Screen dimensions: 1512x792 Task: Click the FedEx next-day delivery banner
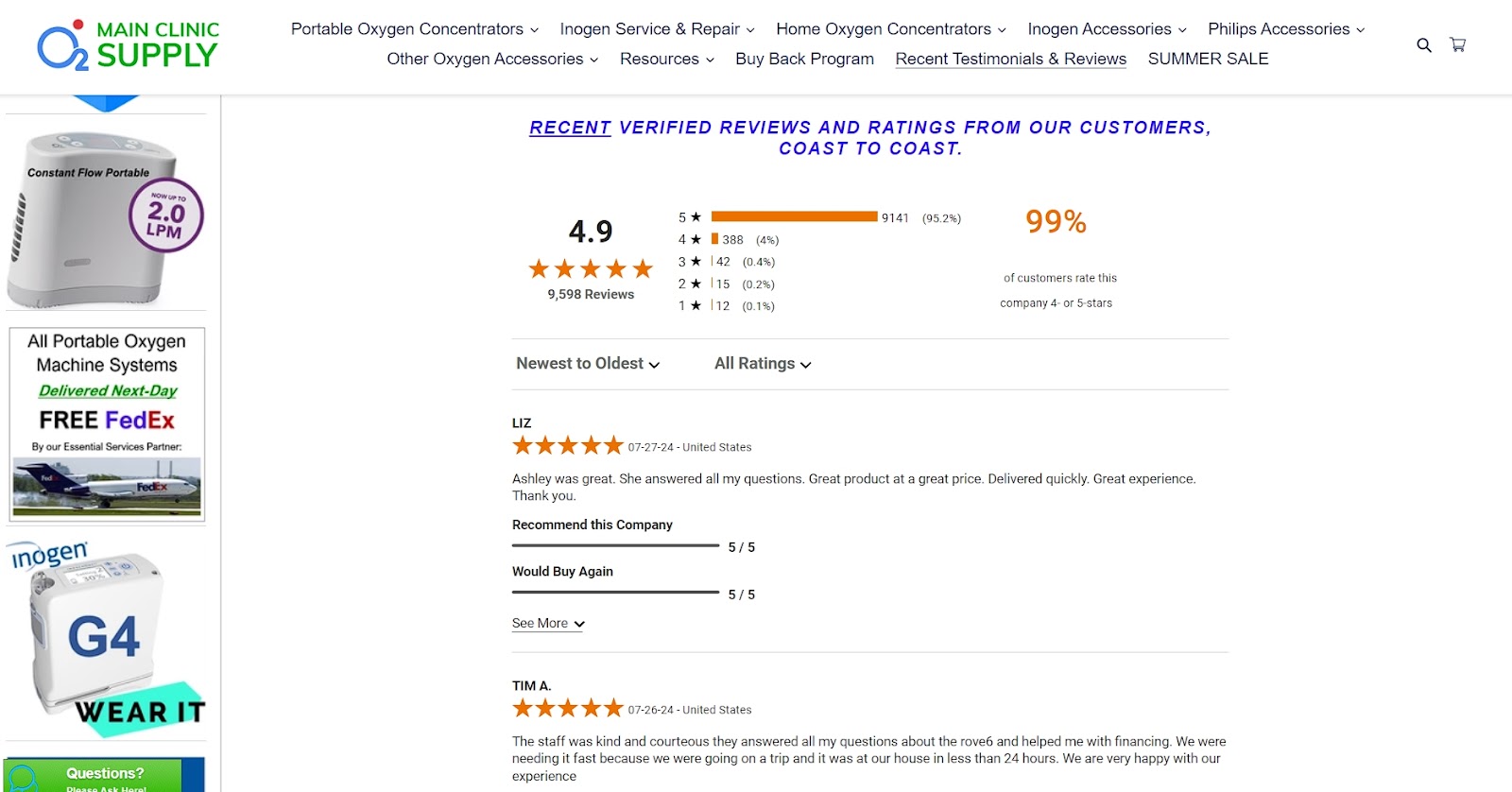click(x=107, y=424)
